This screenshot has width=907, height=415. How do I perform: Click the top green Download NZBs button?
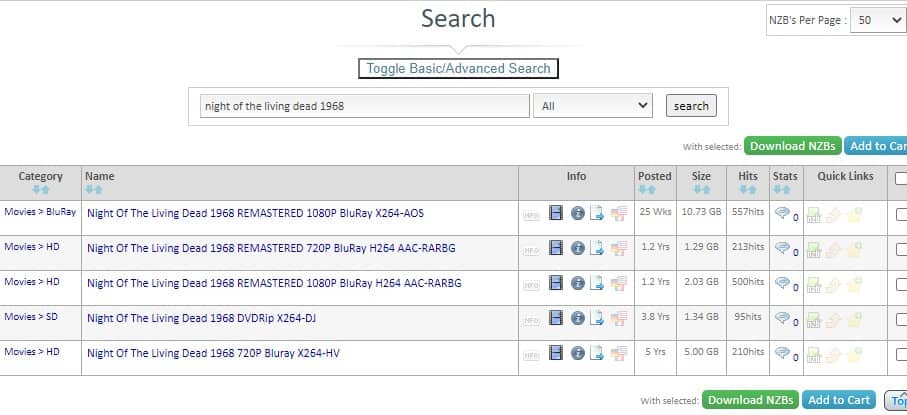coord(791,146)
